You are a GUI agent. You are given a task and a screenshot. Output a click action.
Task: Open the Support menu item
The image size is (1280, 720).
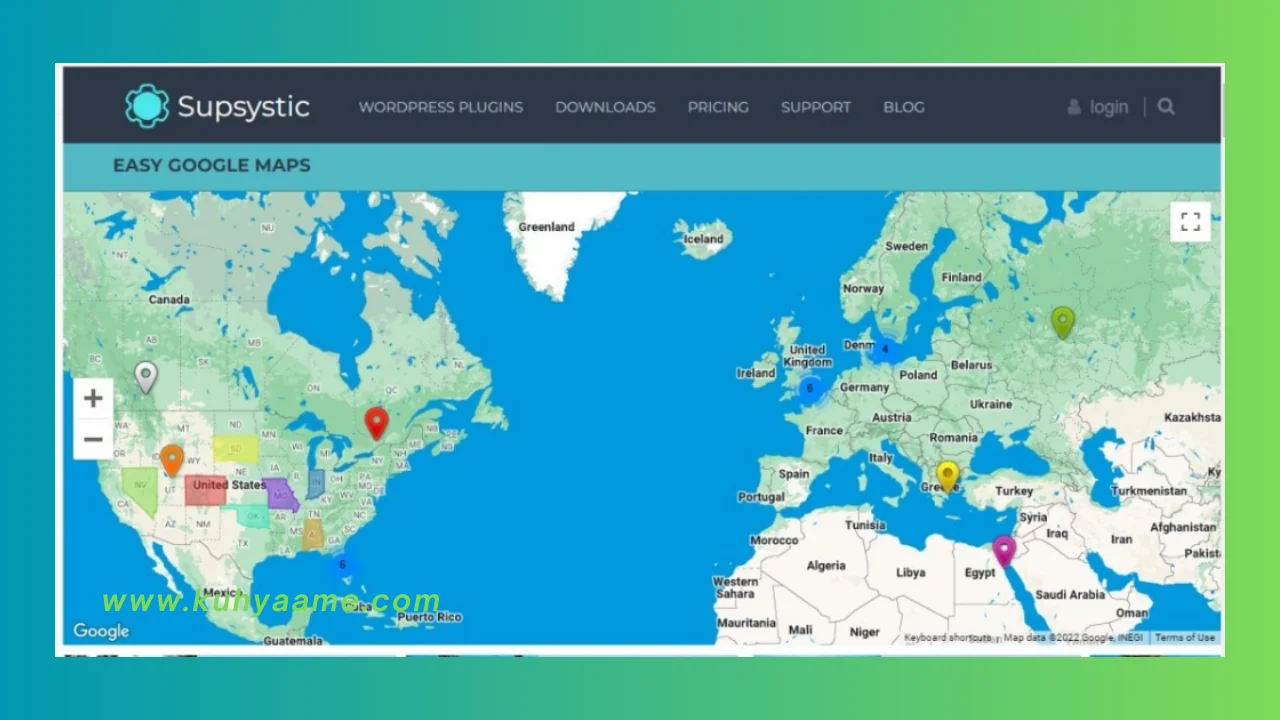pos(816,107)
